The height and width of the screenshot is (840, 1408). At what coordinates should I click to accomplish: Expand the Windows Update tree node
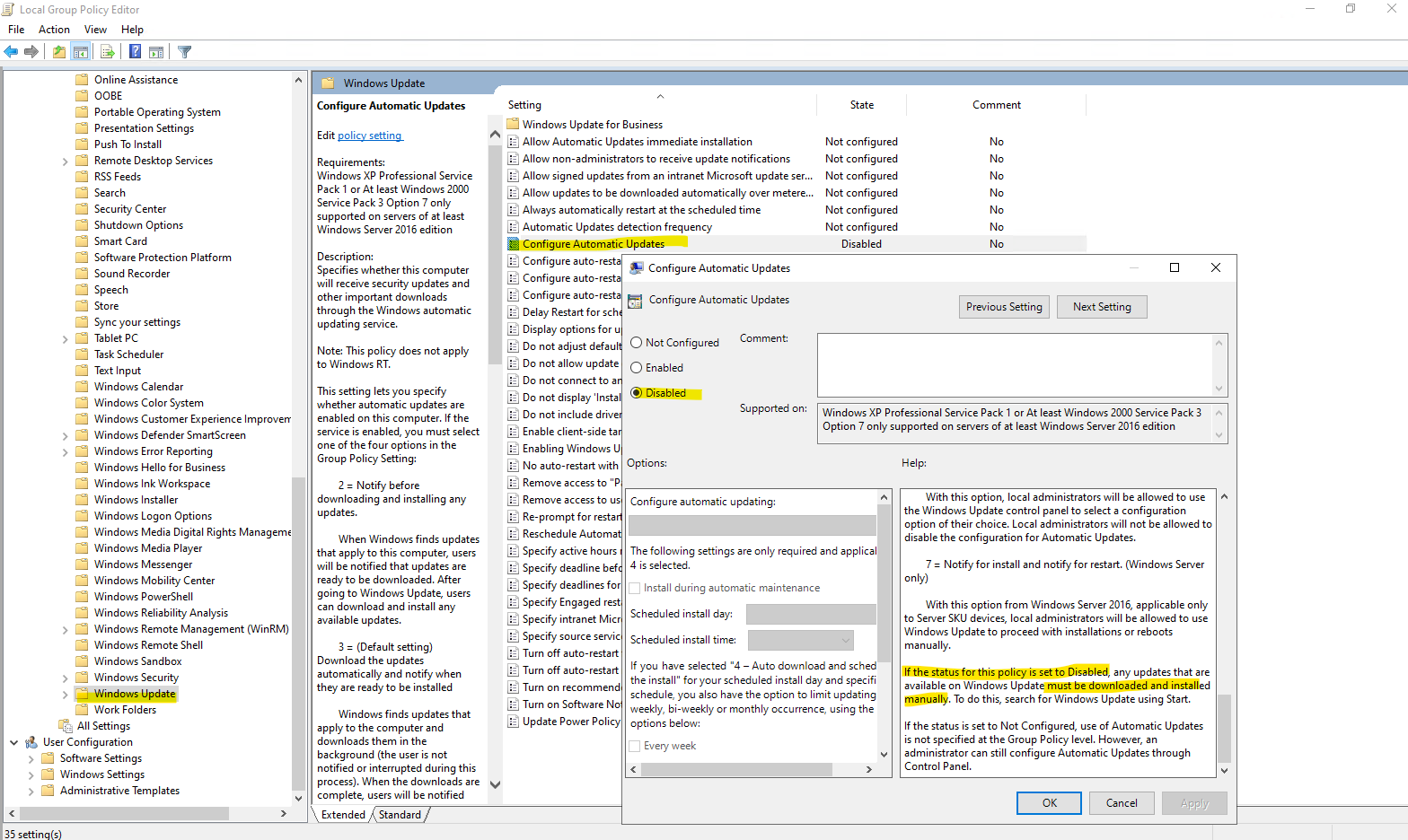click(x=65, y=695)
